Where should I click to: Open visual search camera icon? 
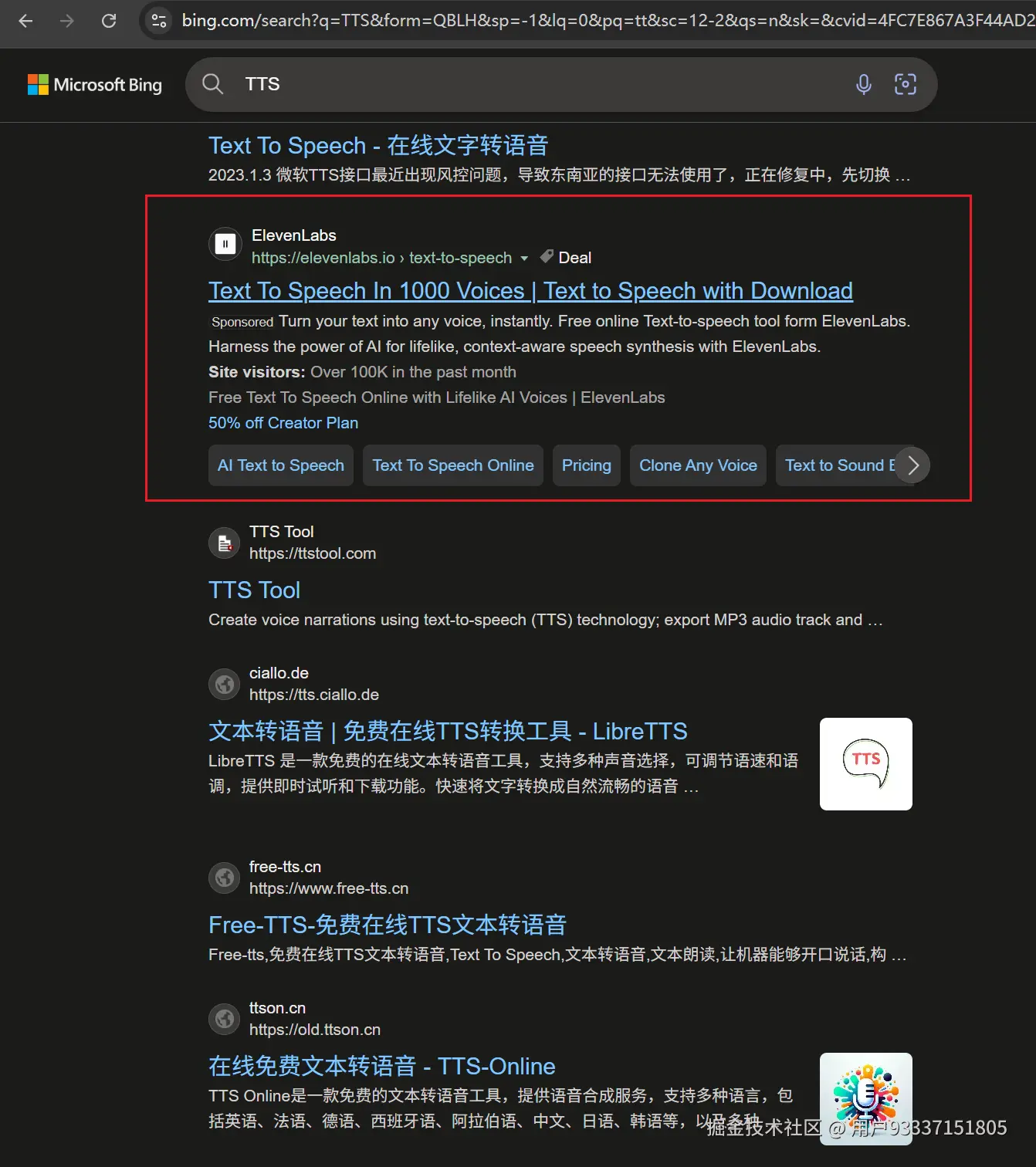(x=906, y=84)
